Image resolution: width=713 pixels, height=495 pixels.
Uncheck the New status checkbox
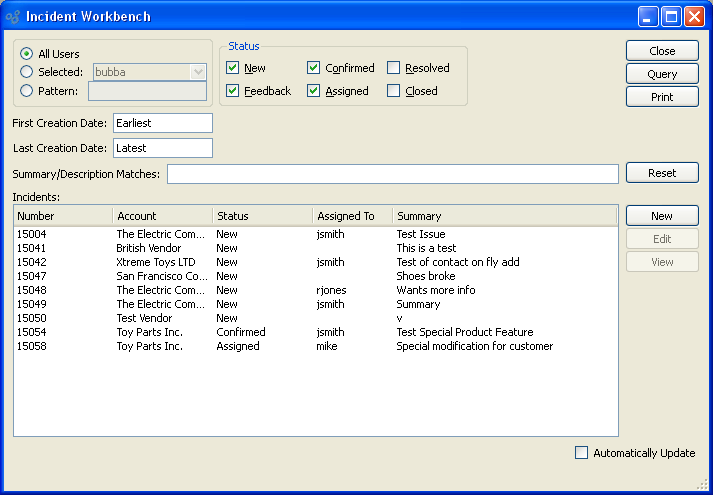233,68
